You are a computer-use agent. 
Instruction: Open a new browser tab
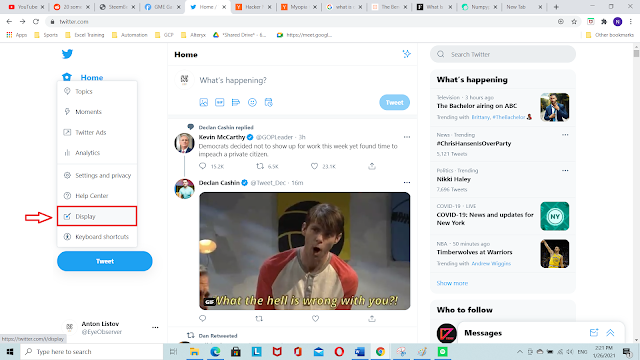pos(556,7)
